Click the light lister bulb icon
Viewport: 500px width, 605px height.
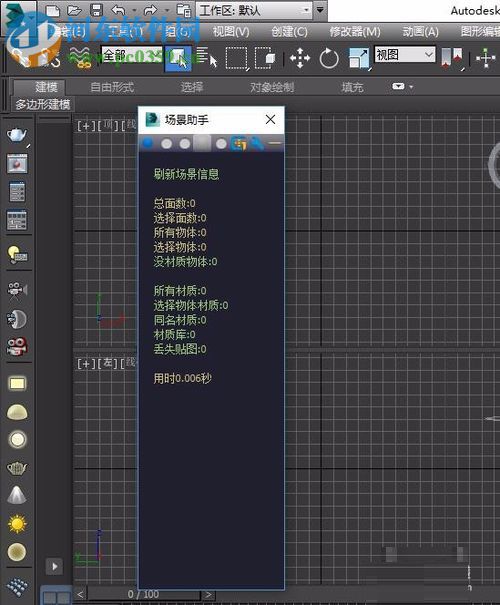17,255
